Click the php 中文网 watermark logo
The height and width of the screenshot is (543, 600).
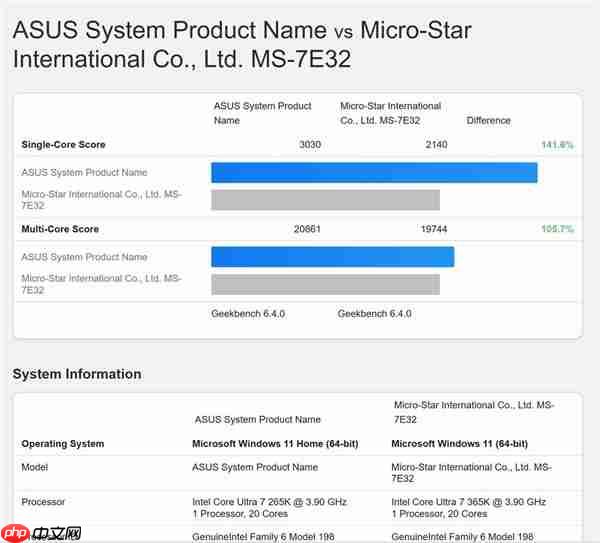pyautogui.click(x=42, y=533)
